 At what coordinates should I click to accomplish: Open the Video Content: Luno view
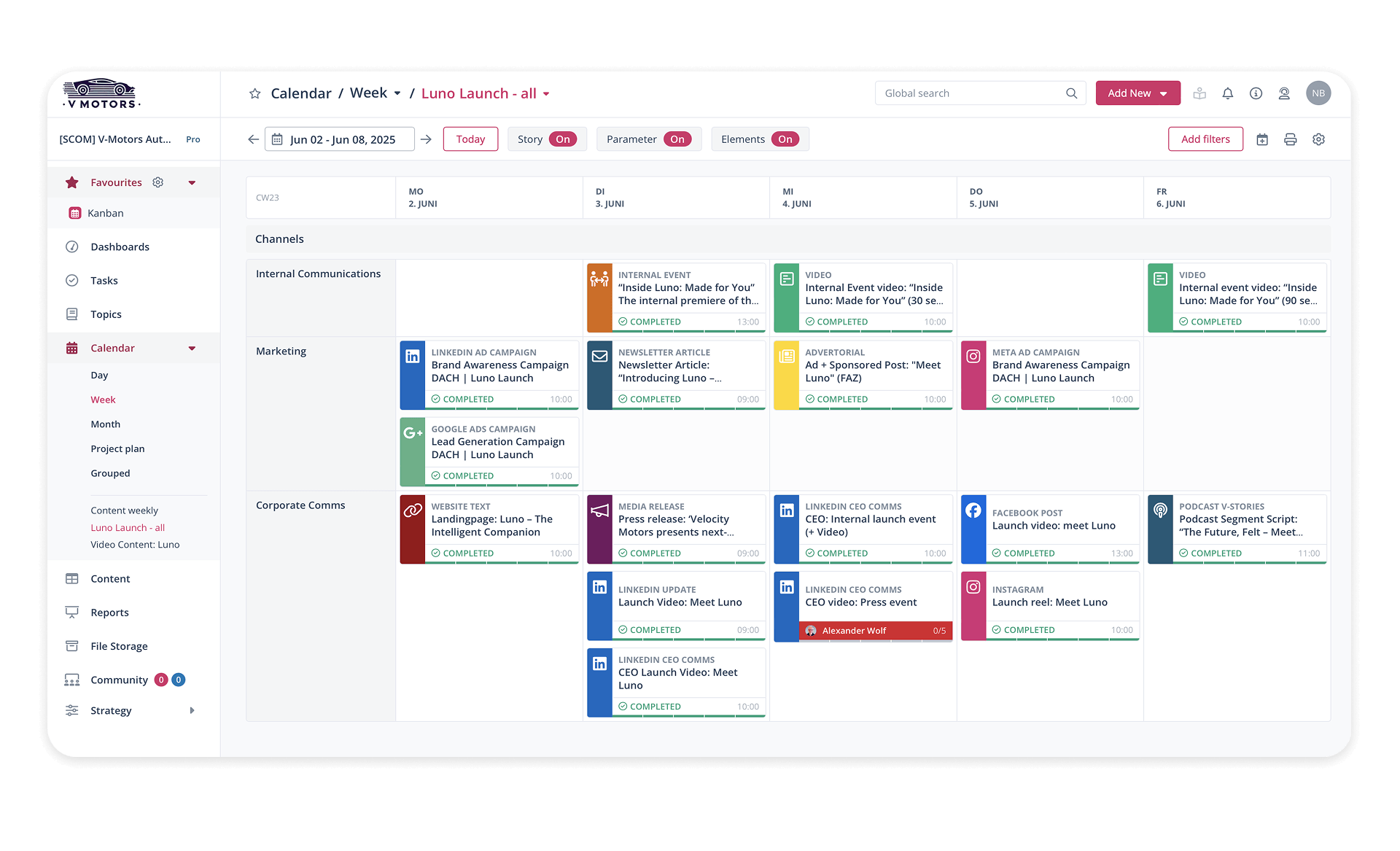(135, 545)
